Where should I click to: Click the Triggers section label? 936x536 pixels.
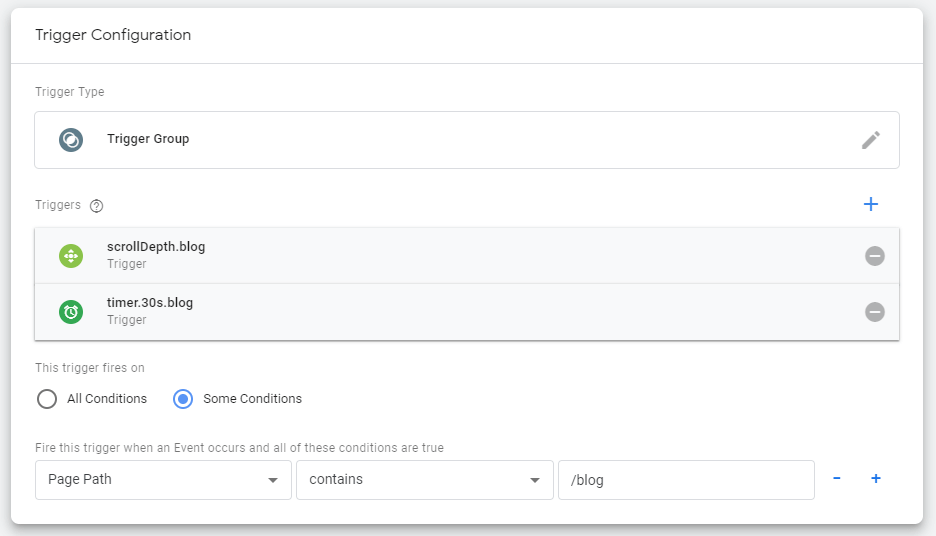click(x=57, y=205)
